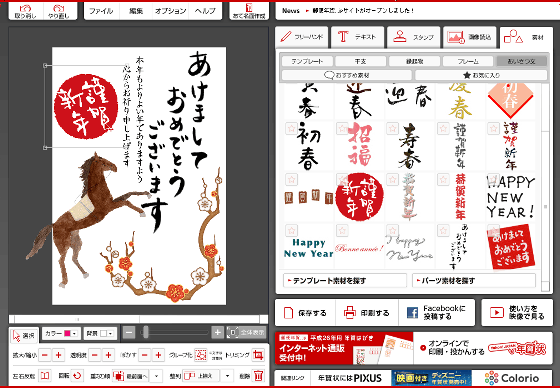This screenshot has height=388, width=560.
Task: Fit to view with 全体表示 button
Action: [x=246, y=333]
